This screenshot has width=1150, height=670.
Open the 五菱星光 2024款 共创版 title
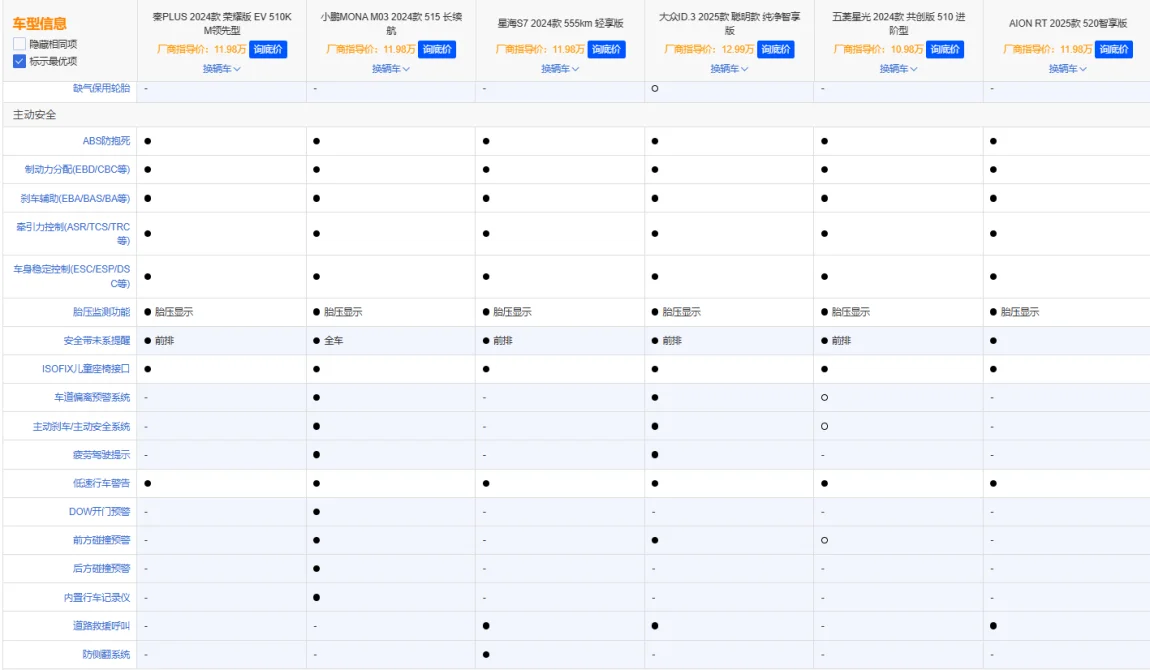pyautogui.click(x=898, y=23)
